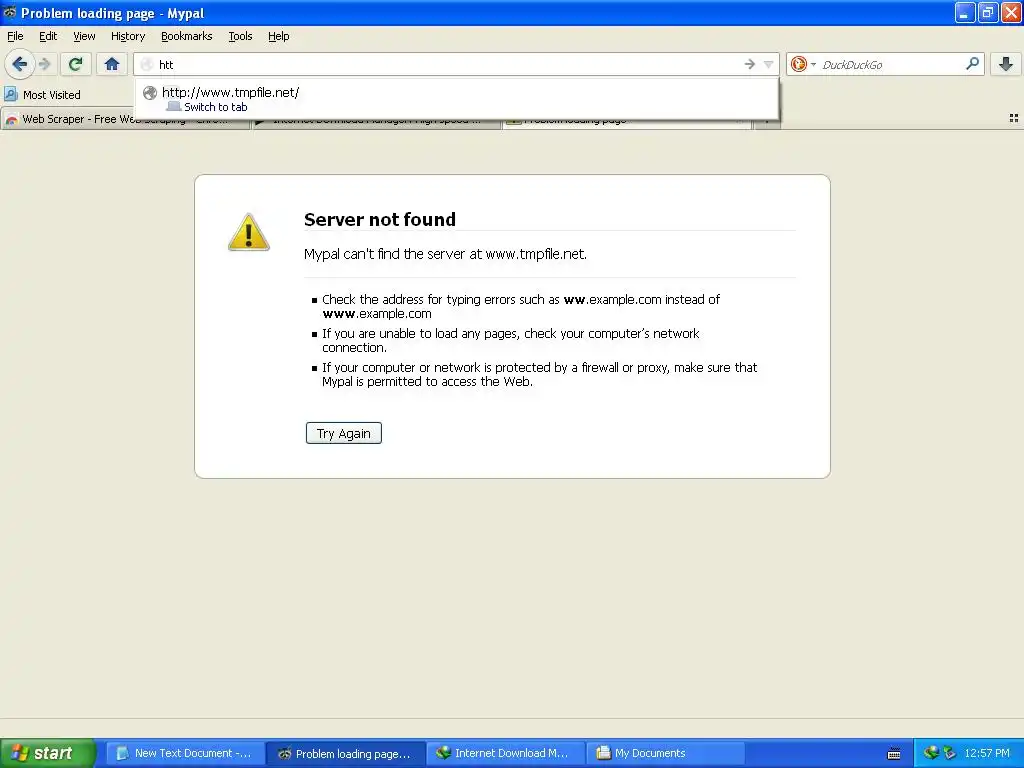This screenshot has height=768, width=1024.
Task: Open the Edit menu
Action: (48, 36)
